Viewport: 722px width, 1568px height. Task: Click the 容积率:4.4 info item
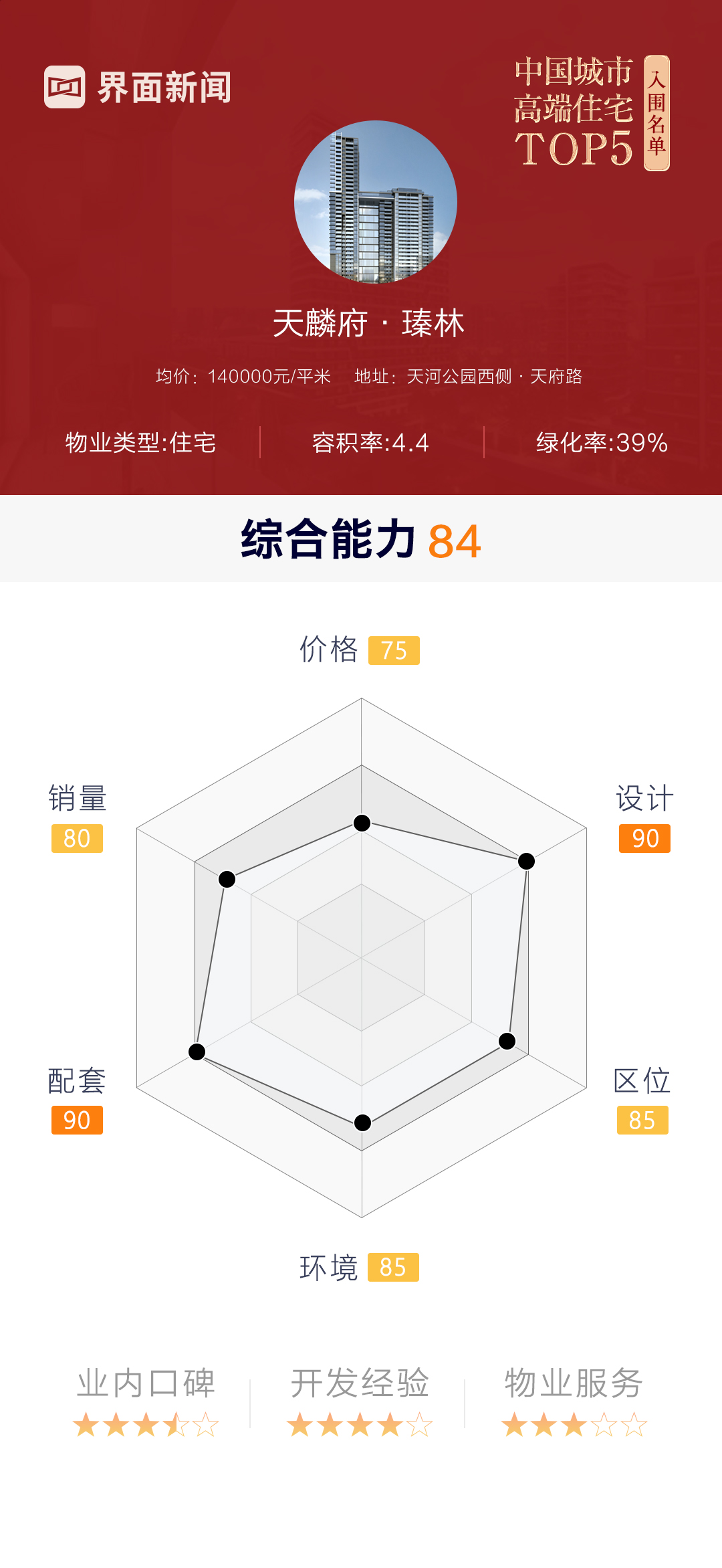tap(370, 443)
